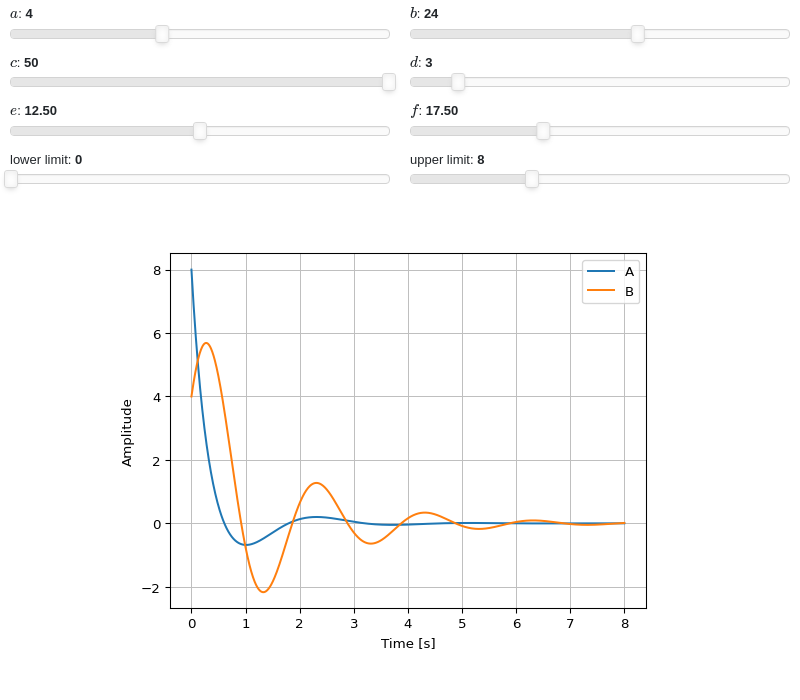Click the slider handle for parameter e

point(200,131)
